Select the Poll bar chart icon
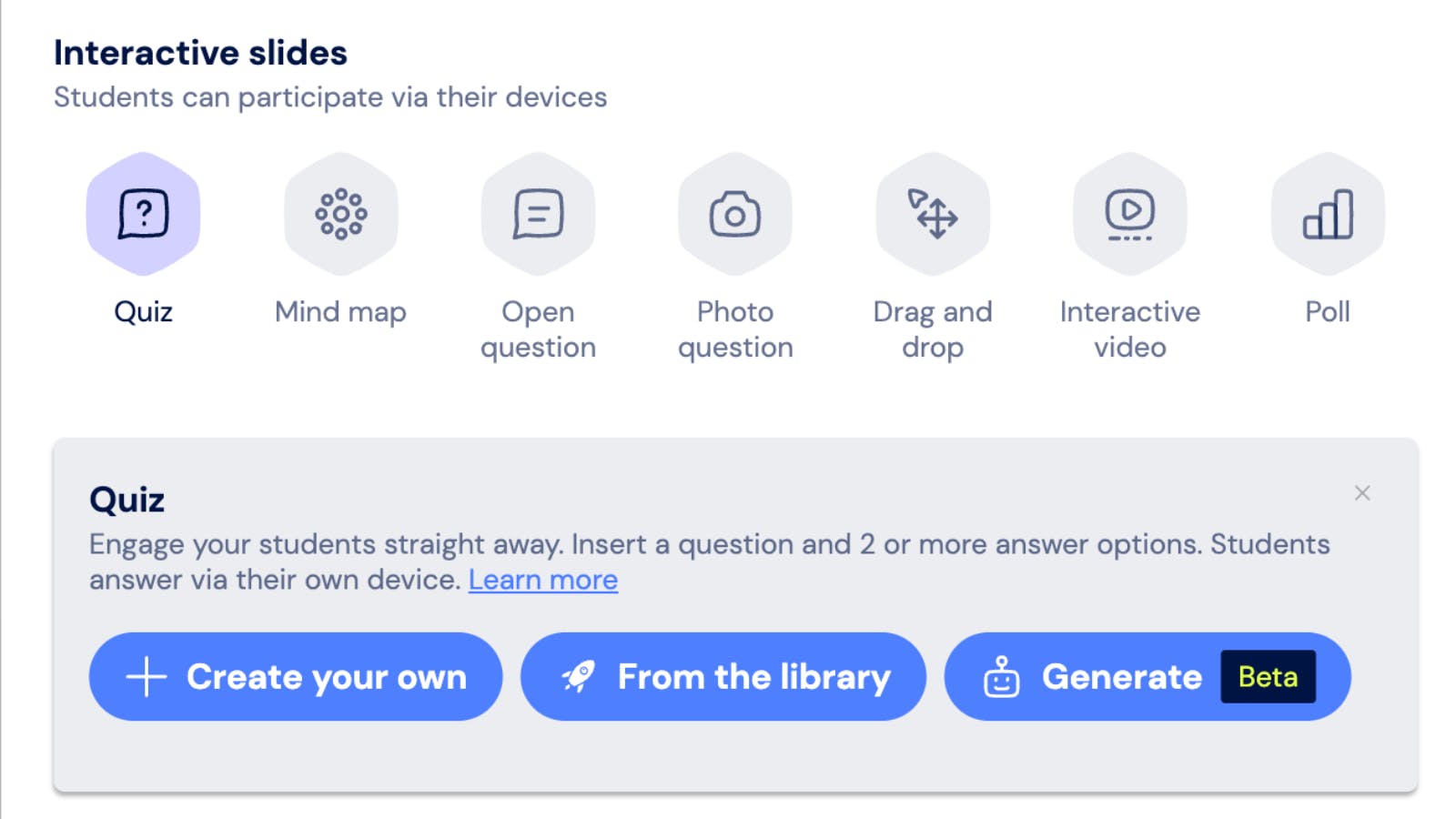The width and height of the screenshot is (1456, 819). pos(1328,214)
